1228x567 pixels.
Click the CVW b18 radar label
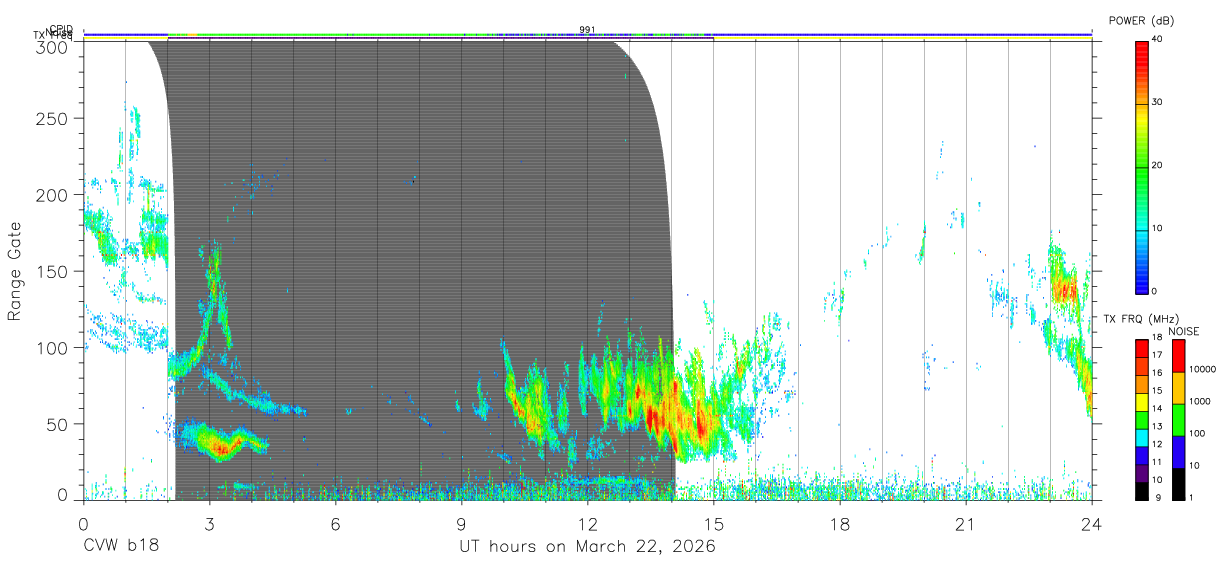(x=121, y=547)
